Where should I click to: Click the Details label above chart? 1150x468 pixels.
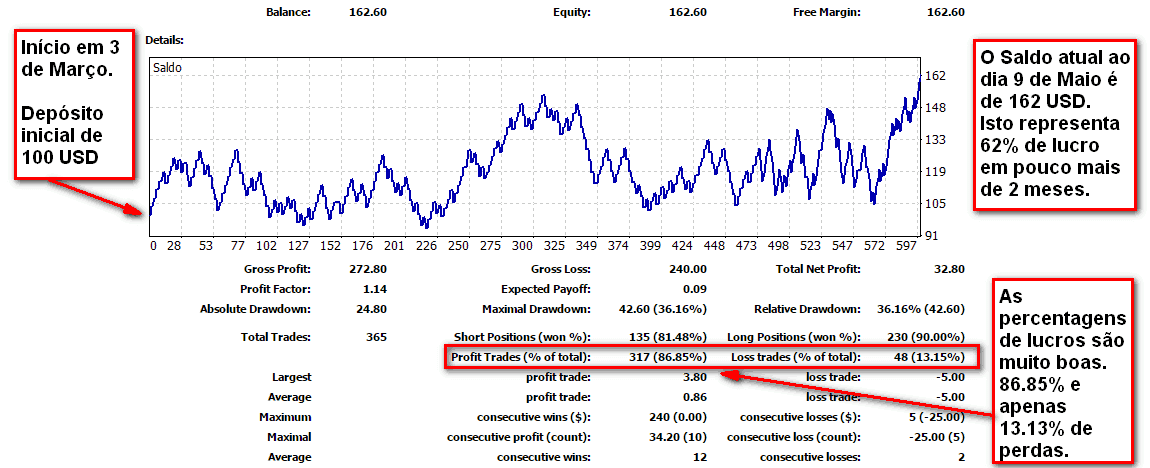coord(164,40)
